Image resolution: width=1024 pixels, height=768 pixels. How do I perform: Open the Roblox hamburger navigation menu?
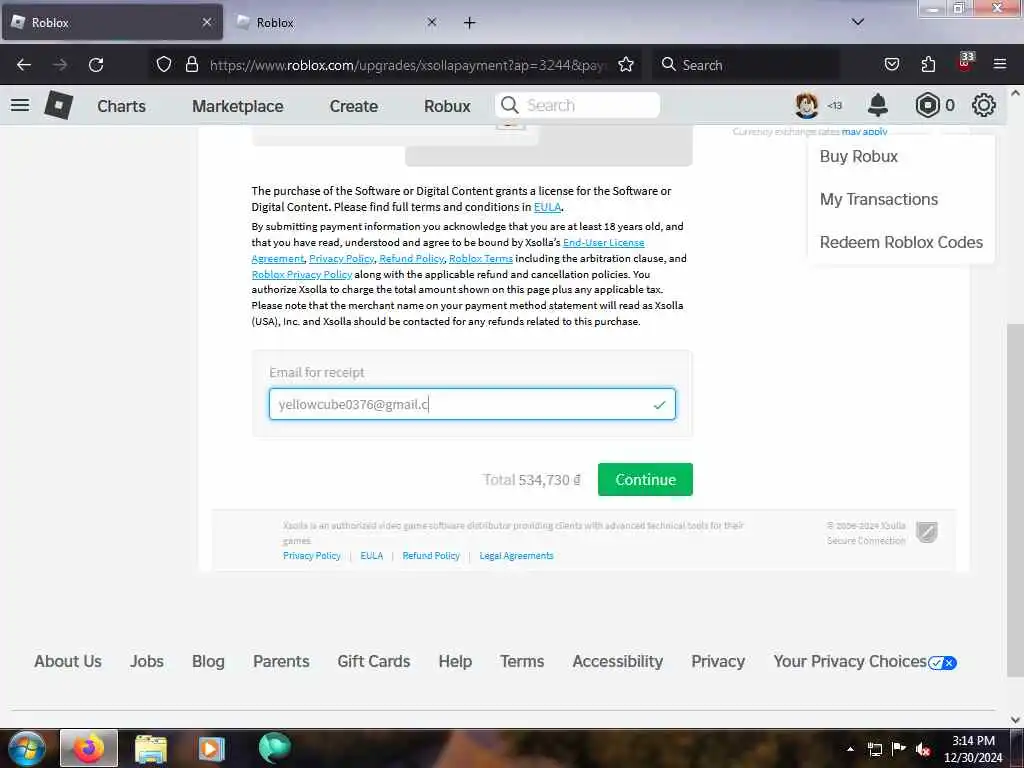pyautogui.click(x=20, y=105)
